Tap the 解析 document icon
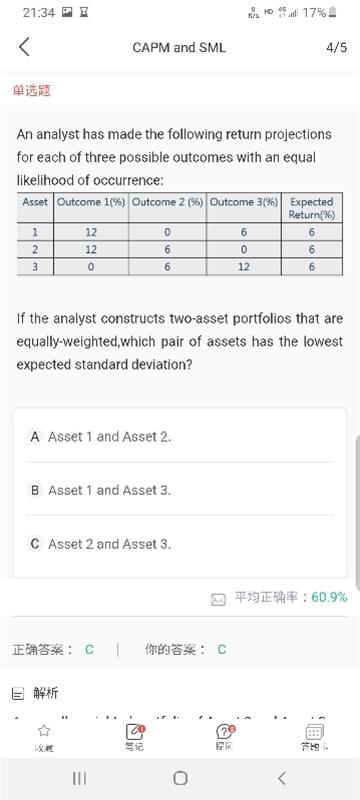The image size is (360, 800). [x=18, y=694]
